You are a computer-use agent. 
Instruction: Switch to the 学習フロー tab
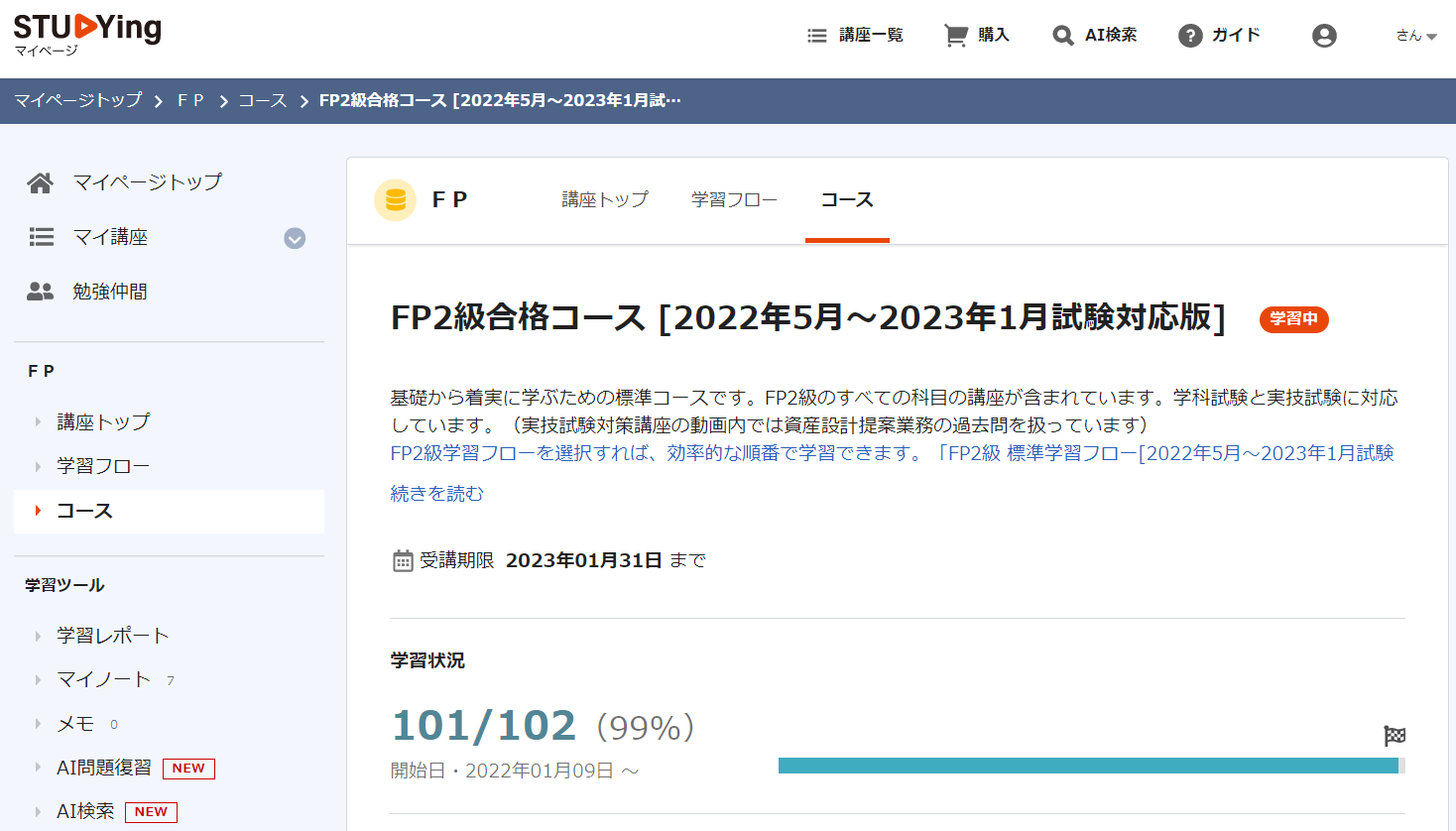point(734,200)
